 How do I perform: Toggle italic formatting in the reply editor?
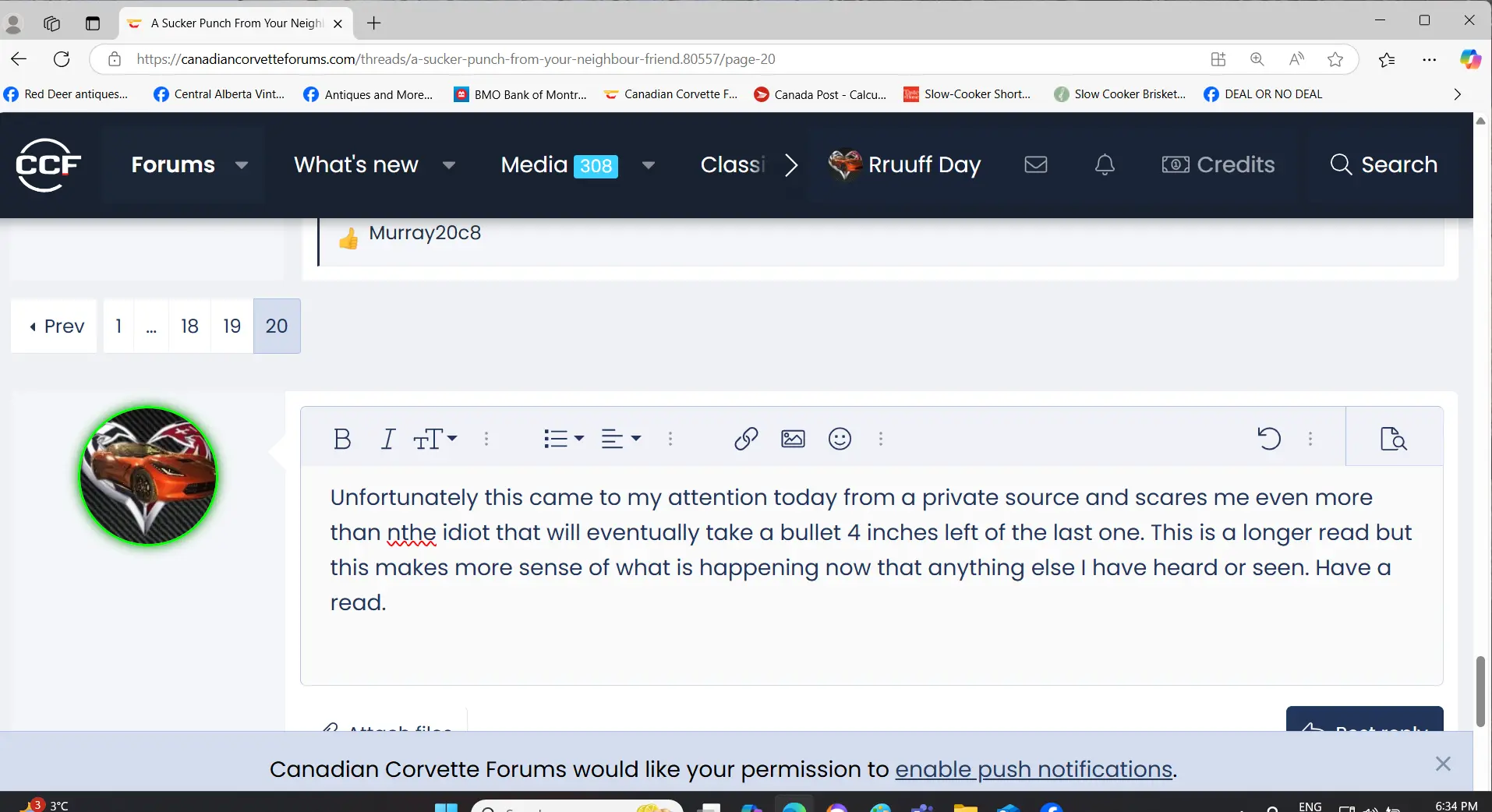pyautogui.click(x=387, y=440)
